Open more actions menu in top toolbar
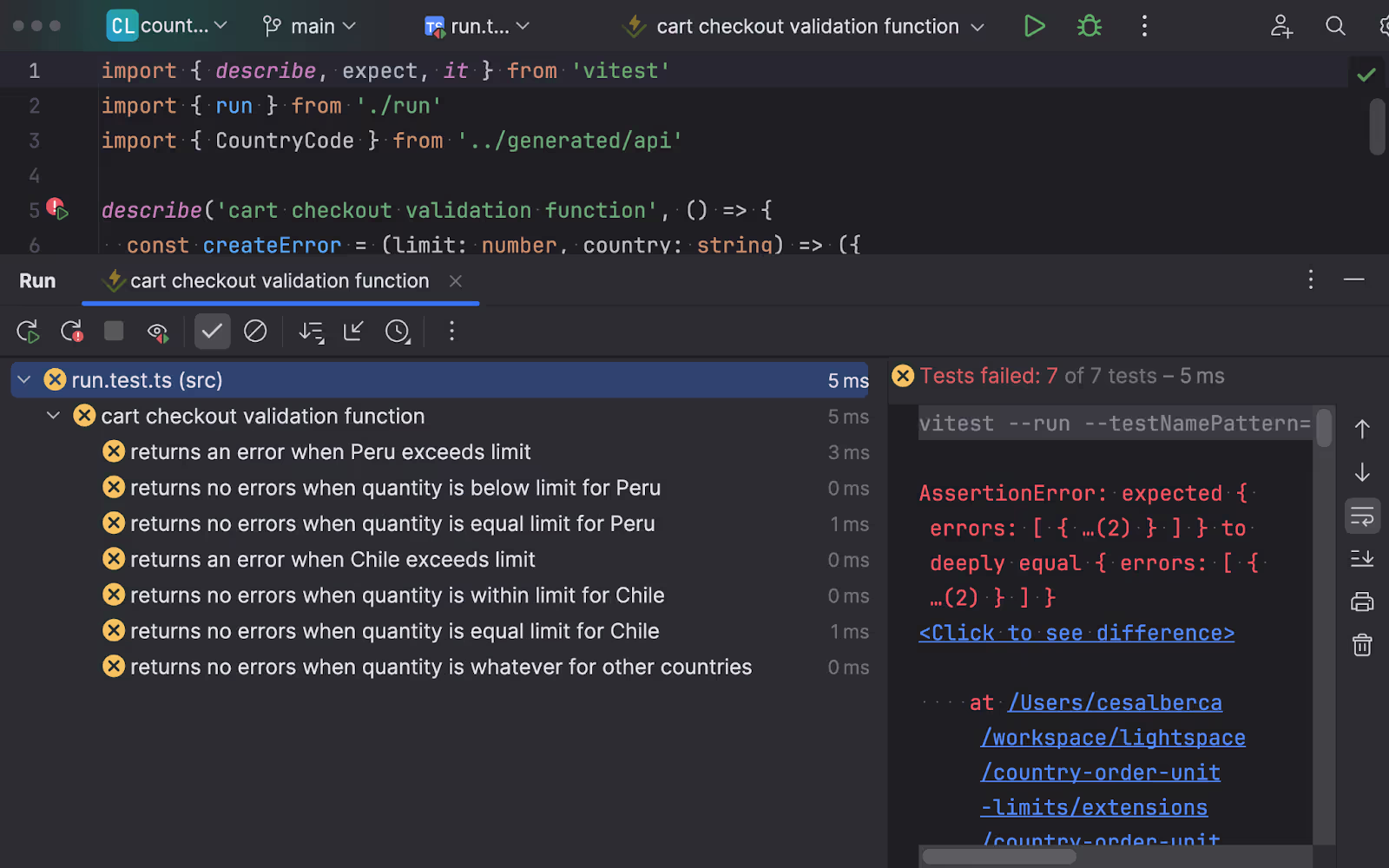 click(x=1144, y=26)
